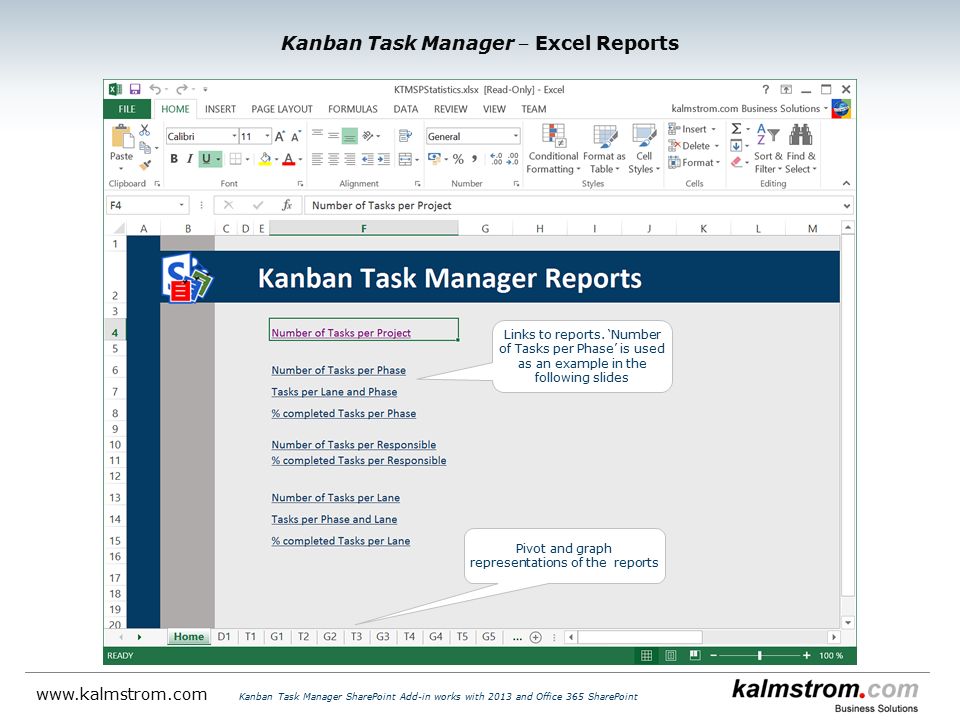The height and width of the screenshot is (720, 960).
Task: Open the Number of Tasks per Lane link
Action: 336,498
